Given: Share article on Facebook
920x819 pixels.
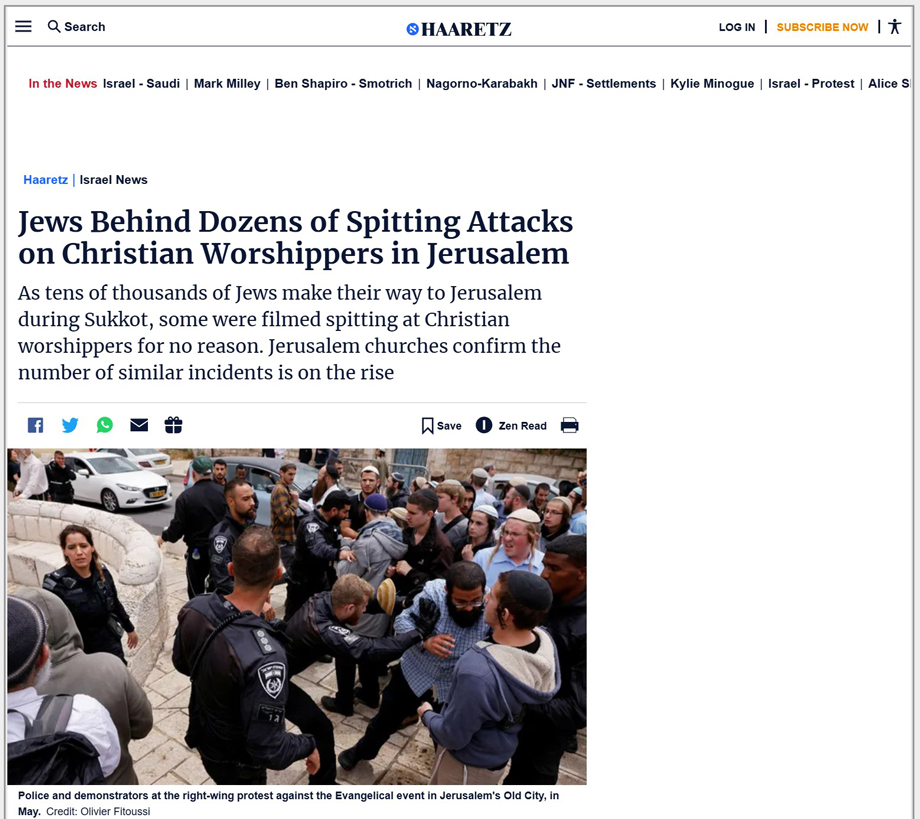Looking at the screenshot, I should (35, 425).
